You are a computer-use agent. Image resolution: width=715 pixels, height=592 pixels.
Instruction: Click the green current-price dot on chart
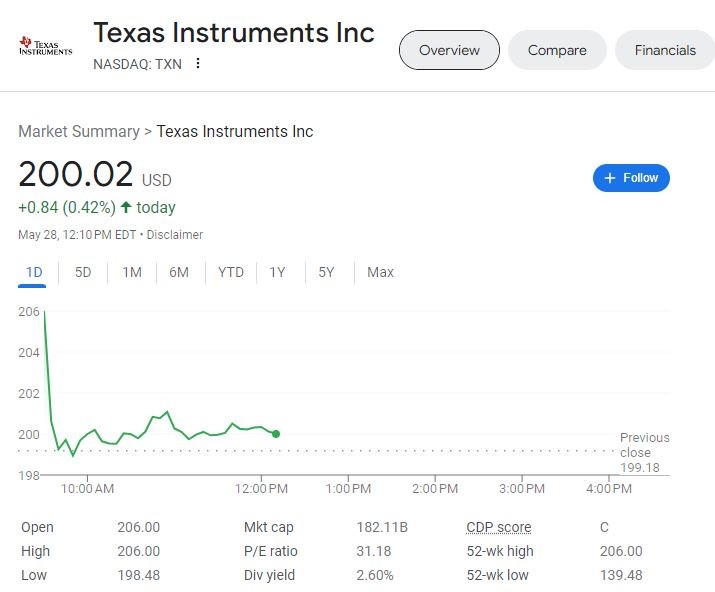point(276,434)
